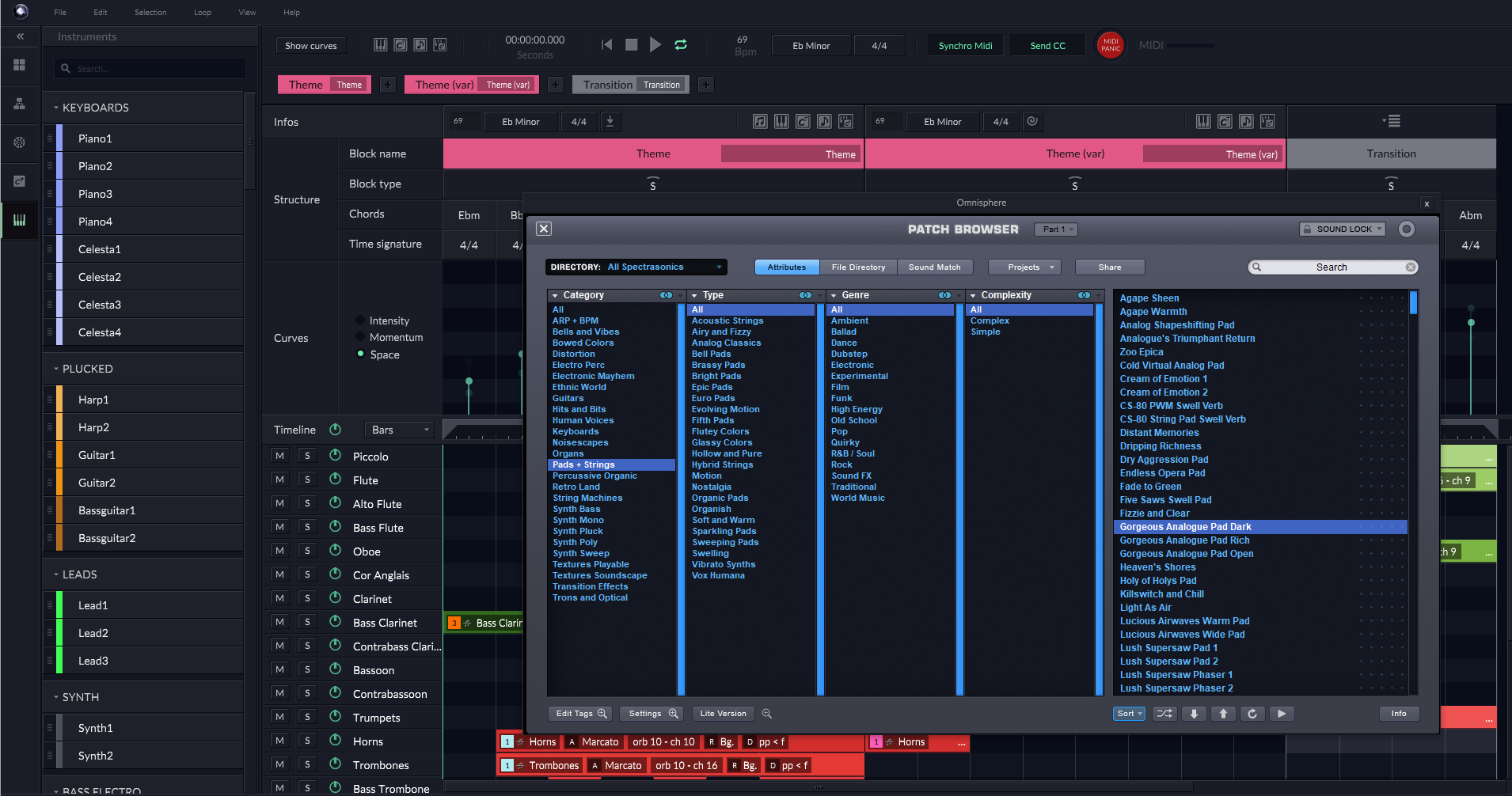Click the refresh icon in patch browser
This screenshot has height=796, width=1512.
1252,714
